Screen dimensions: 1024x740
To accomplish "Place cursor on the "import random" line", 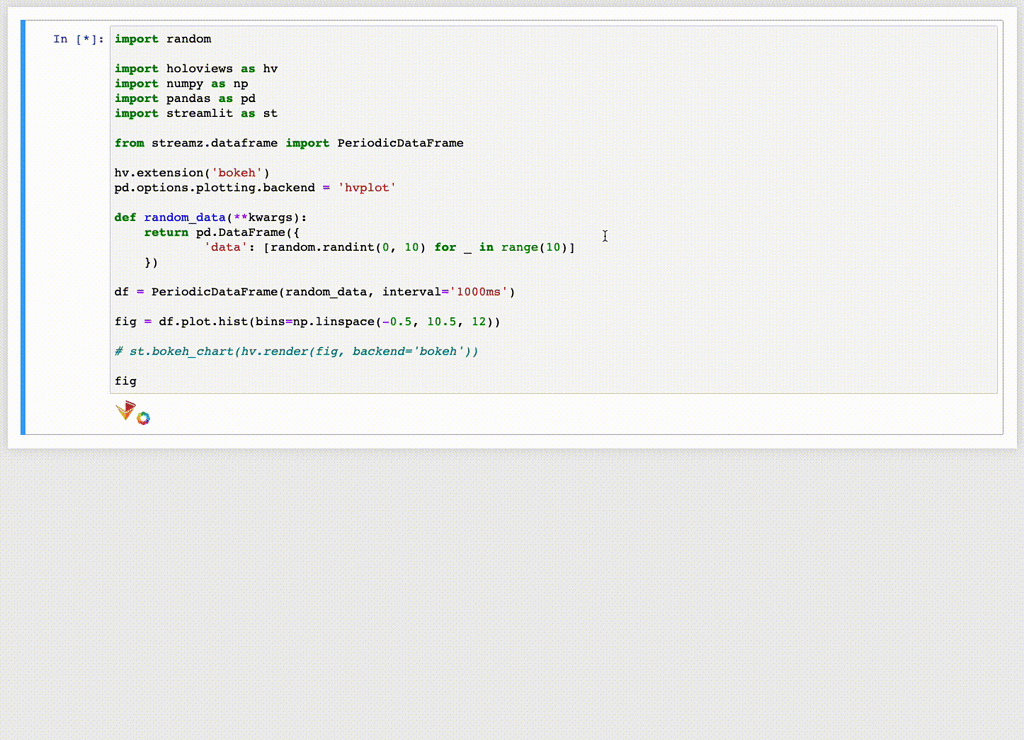I will tap(163, 39).
